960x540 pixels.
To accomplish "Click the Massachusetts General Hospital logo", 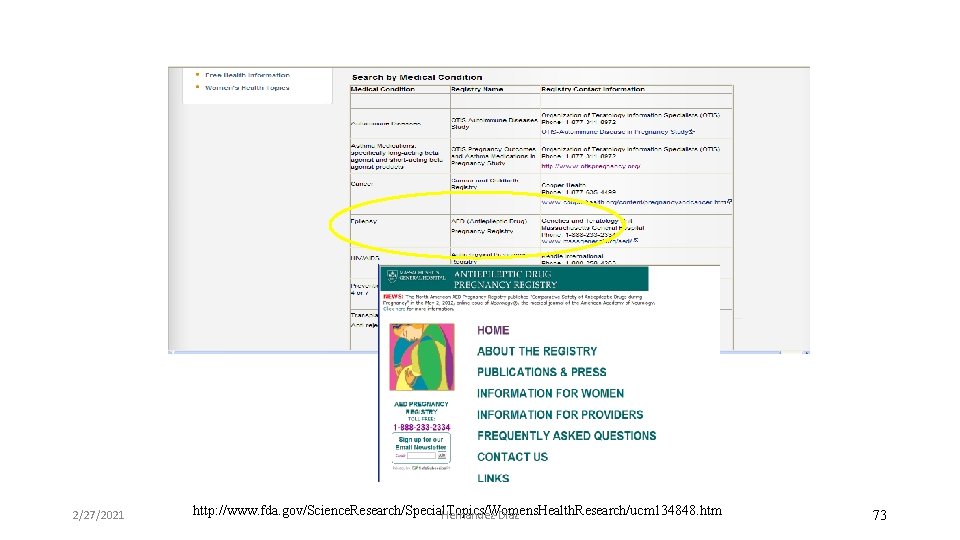I will tap(416, 277).
